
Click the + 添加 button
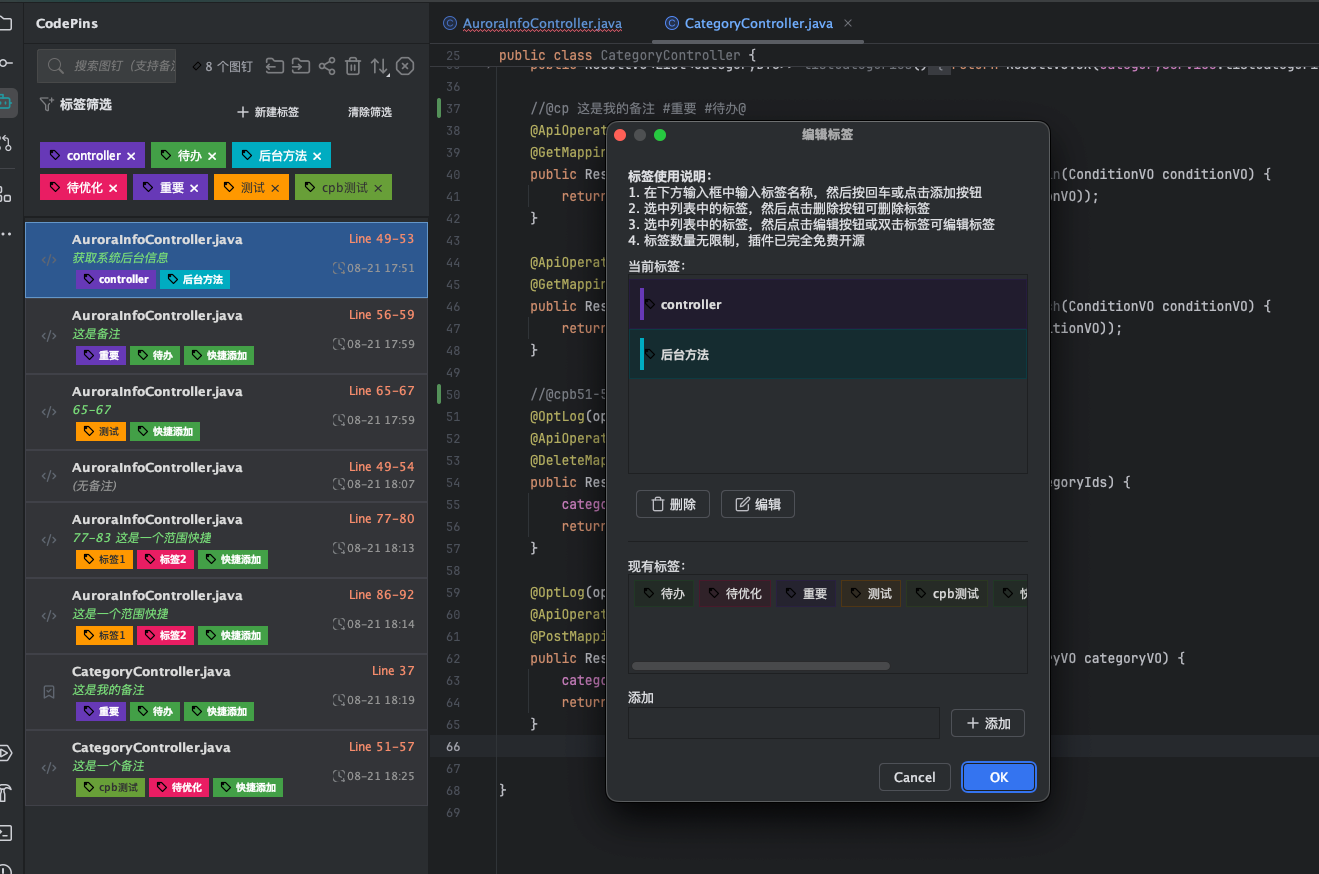pyautogui.click(x=988, y=723)
